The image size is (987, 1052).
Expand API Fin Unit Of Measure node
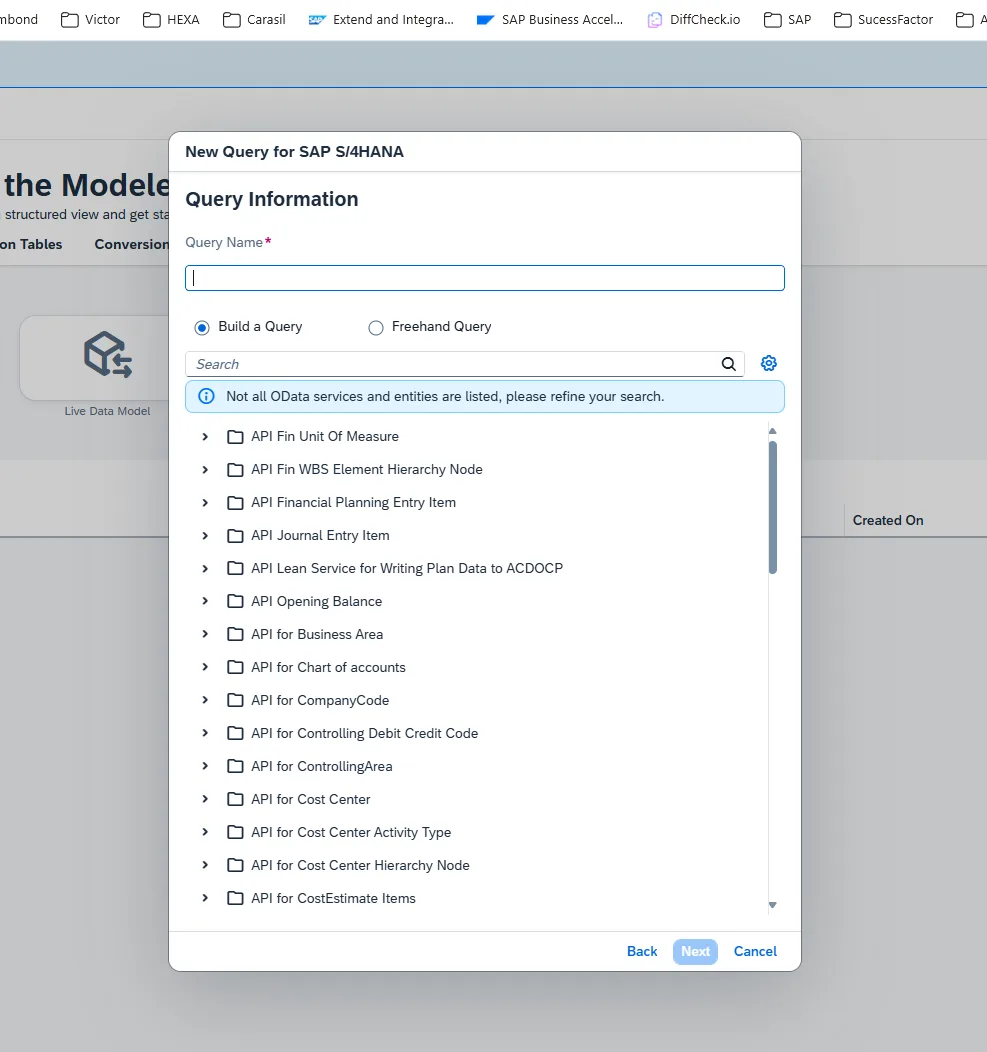click(205, 437)
